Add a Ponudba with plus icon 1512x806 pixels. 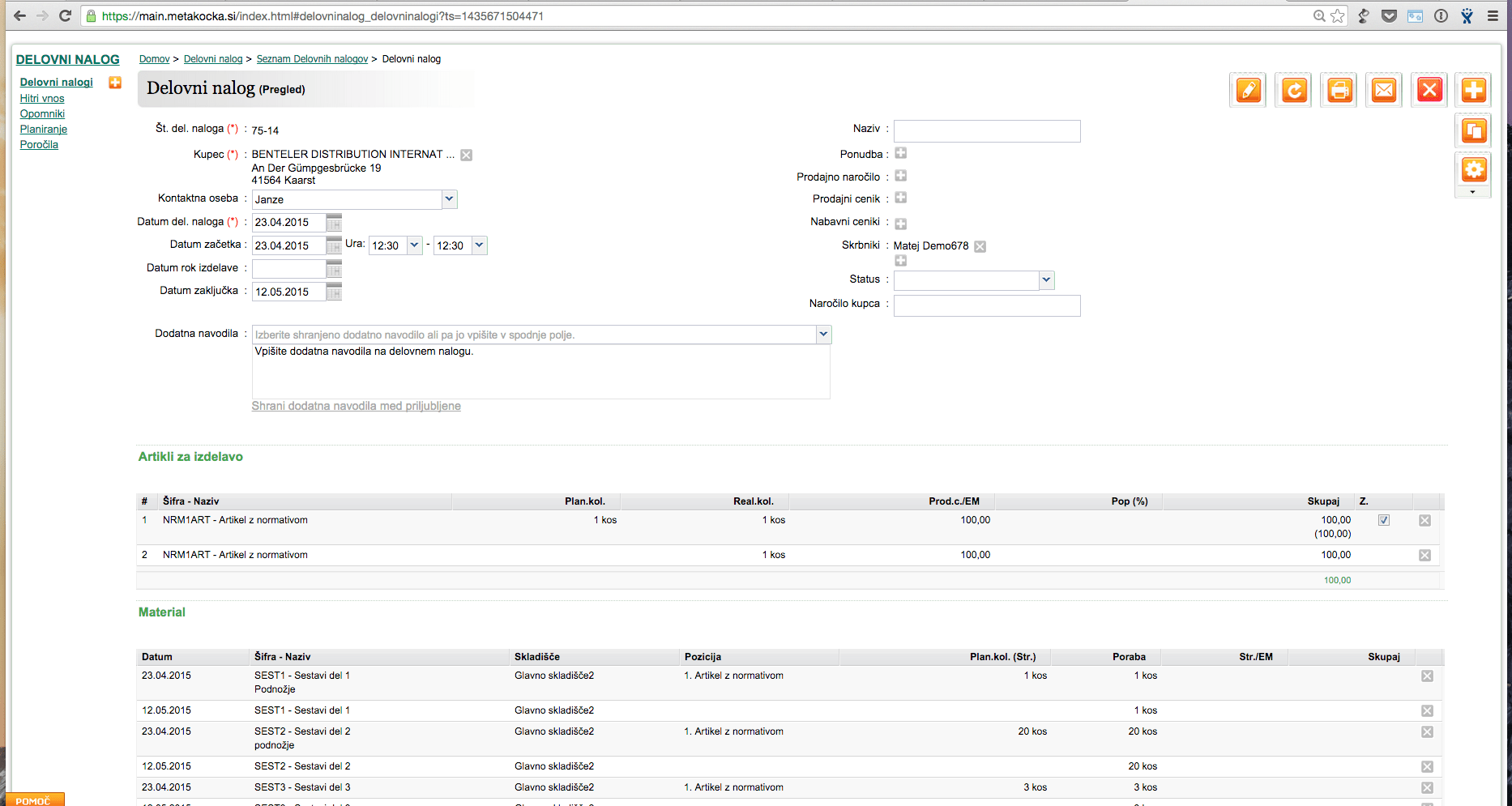point(900,153)
